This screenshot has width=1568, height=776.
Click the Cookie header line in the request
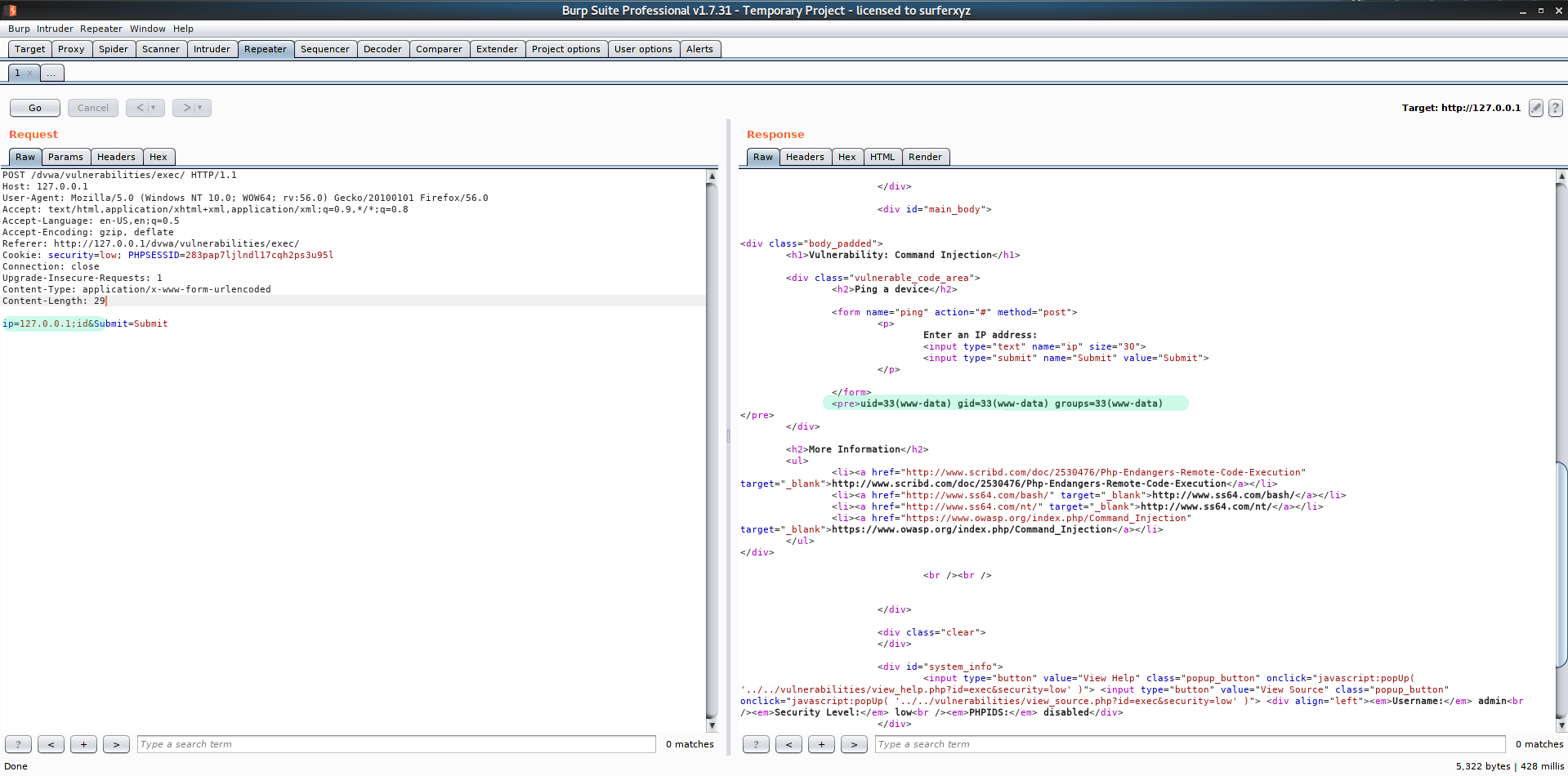pos(168,255)
